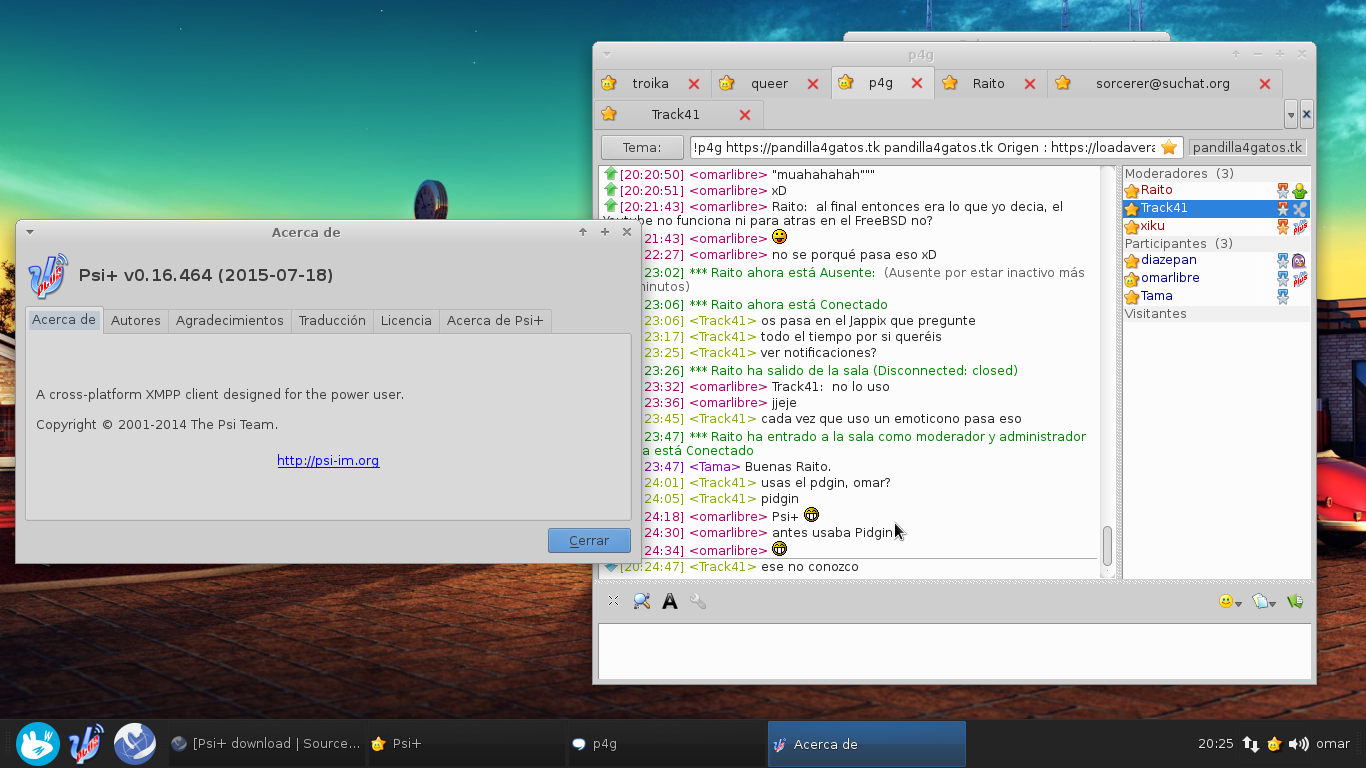Click the message input box

tap(954, 651)
